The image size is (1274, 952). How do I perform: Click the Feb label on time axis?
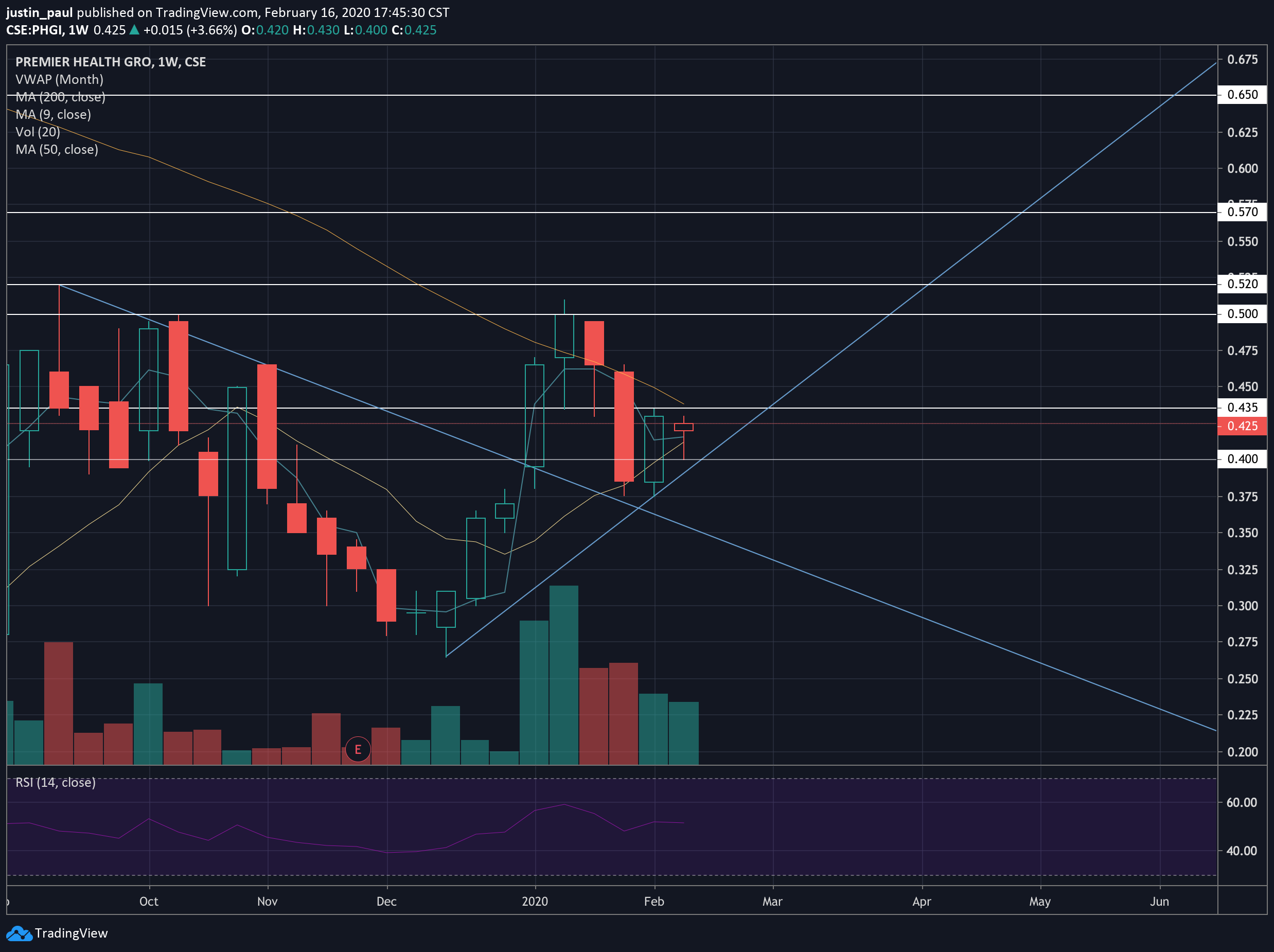click(x=654, y=902)
